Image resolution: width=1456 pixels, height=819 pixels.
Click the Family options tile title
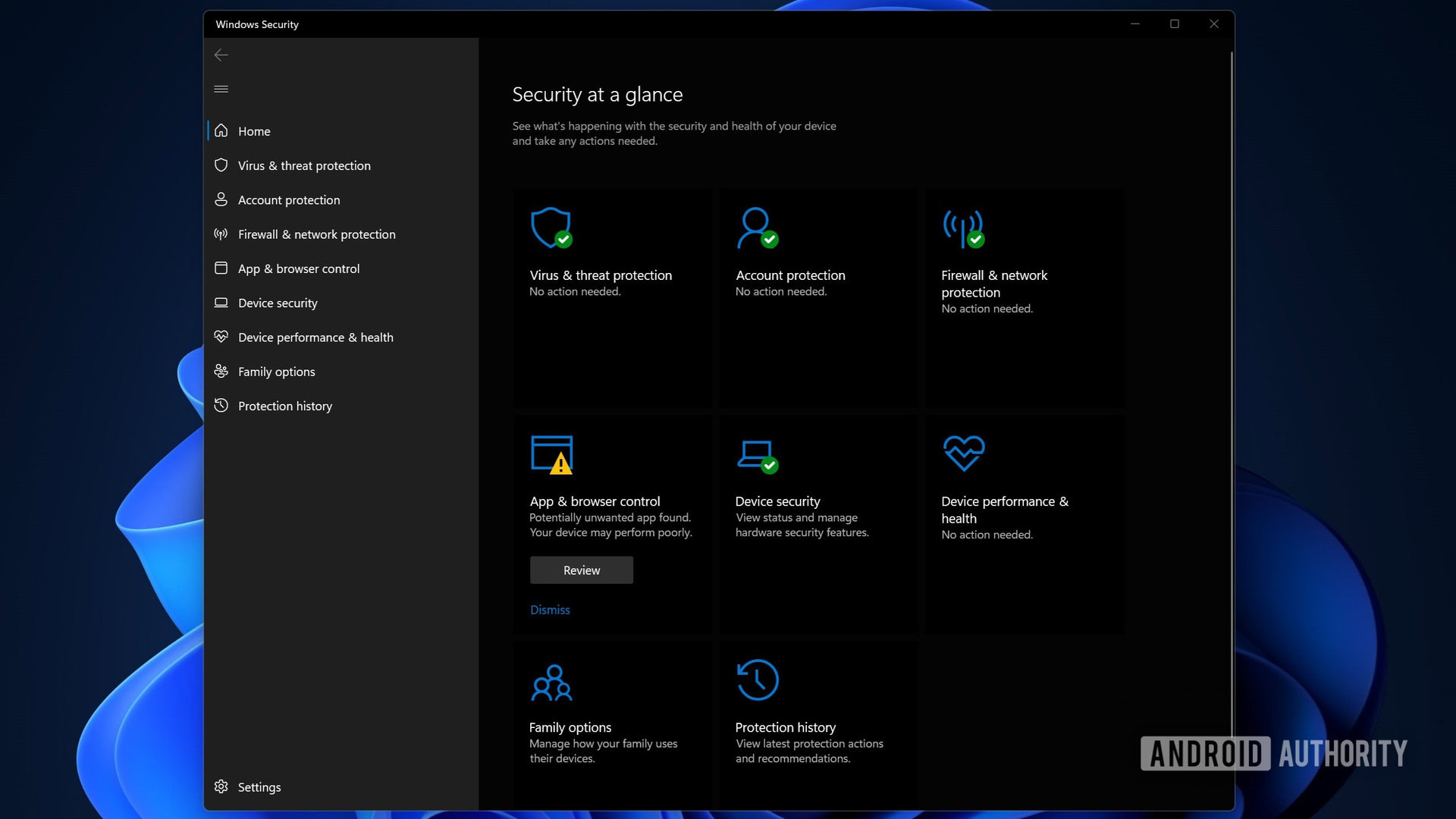pyautogui.click(x=570, y=727)
